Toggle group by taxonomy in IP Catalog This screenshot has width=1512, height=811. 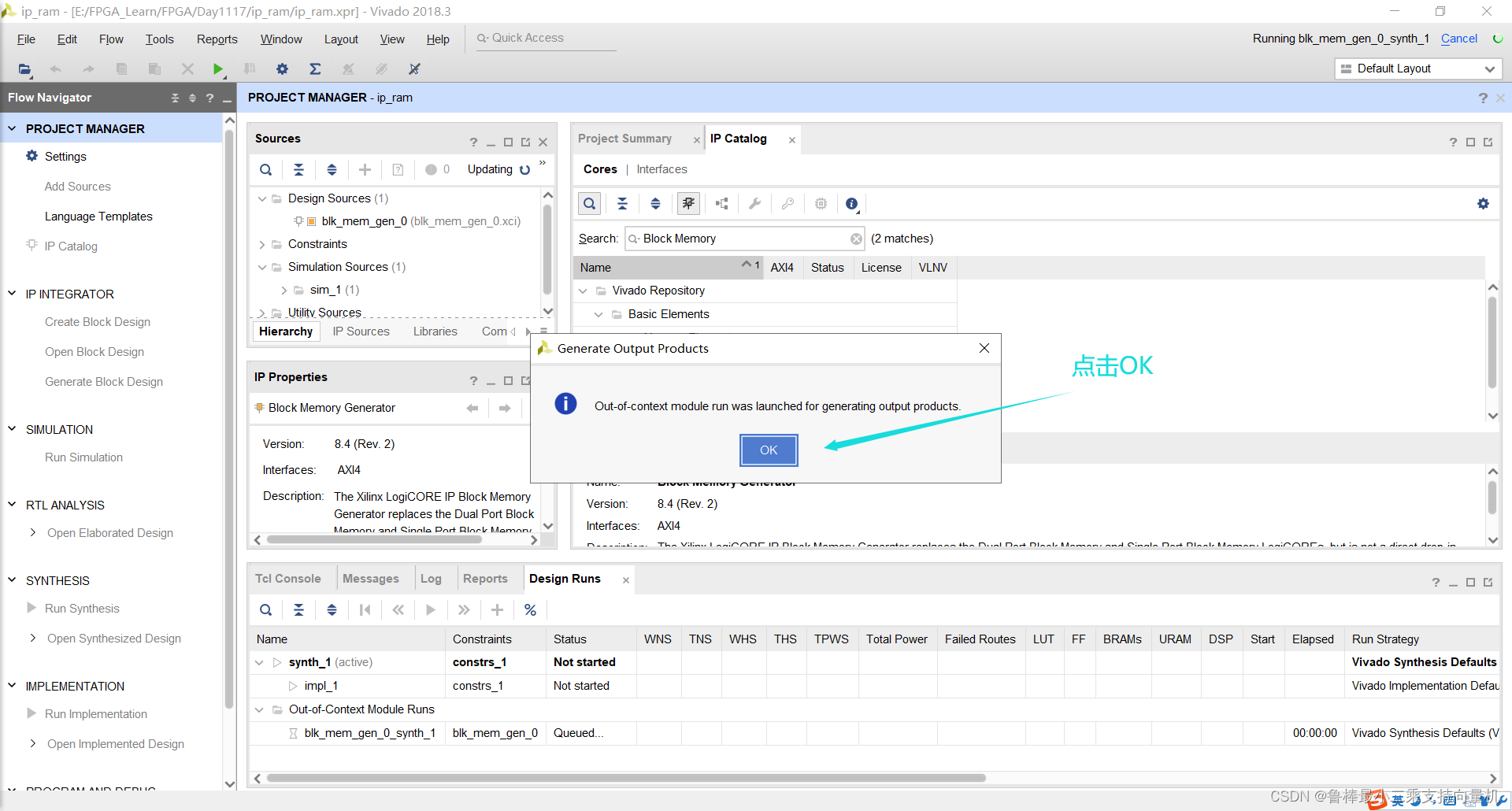(688, 204)
